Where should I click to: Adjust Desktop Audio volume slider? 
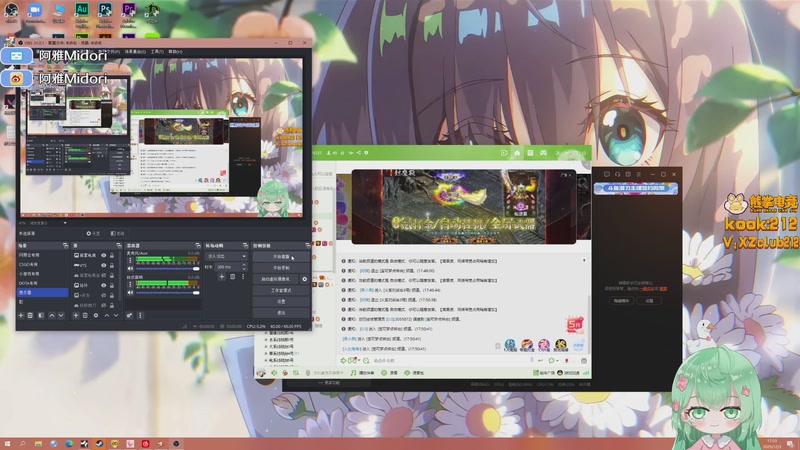tap(166, 293)
